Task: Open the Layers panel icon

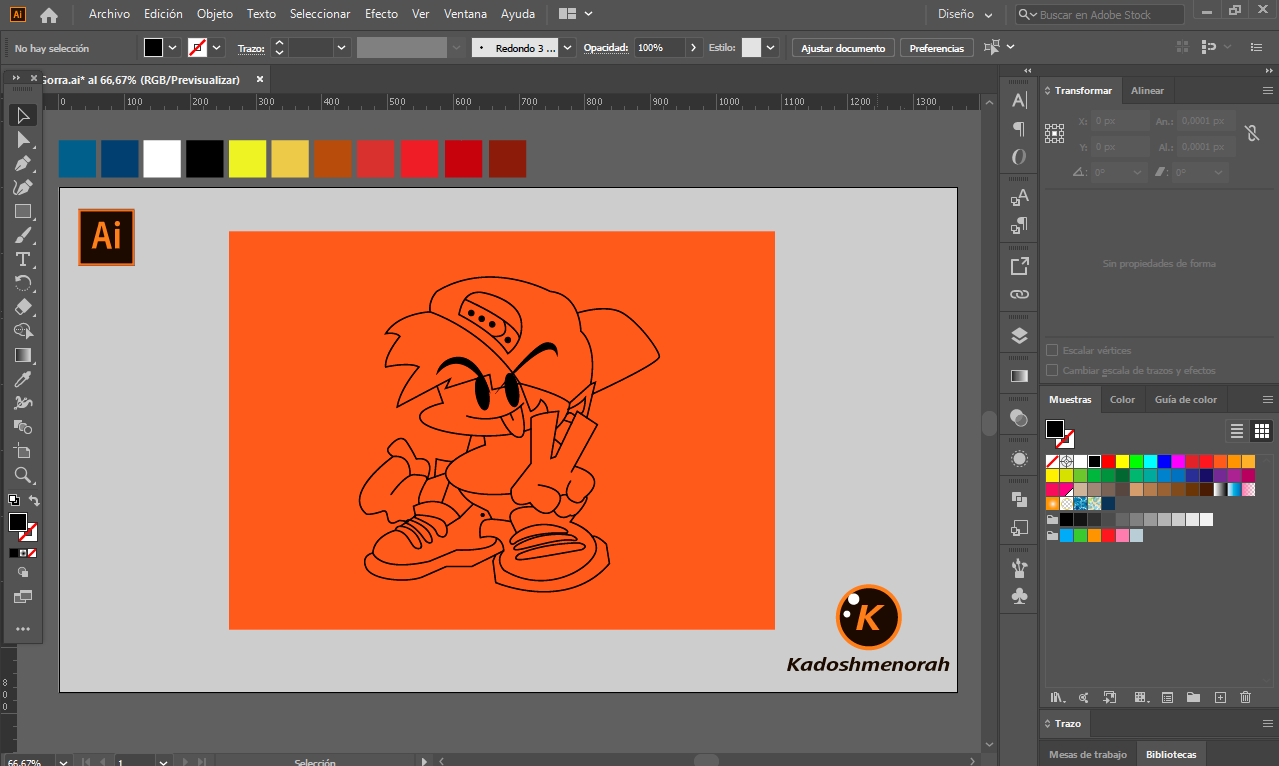Action: 1019,336
